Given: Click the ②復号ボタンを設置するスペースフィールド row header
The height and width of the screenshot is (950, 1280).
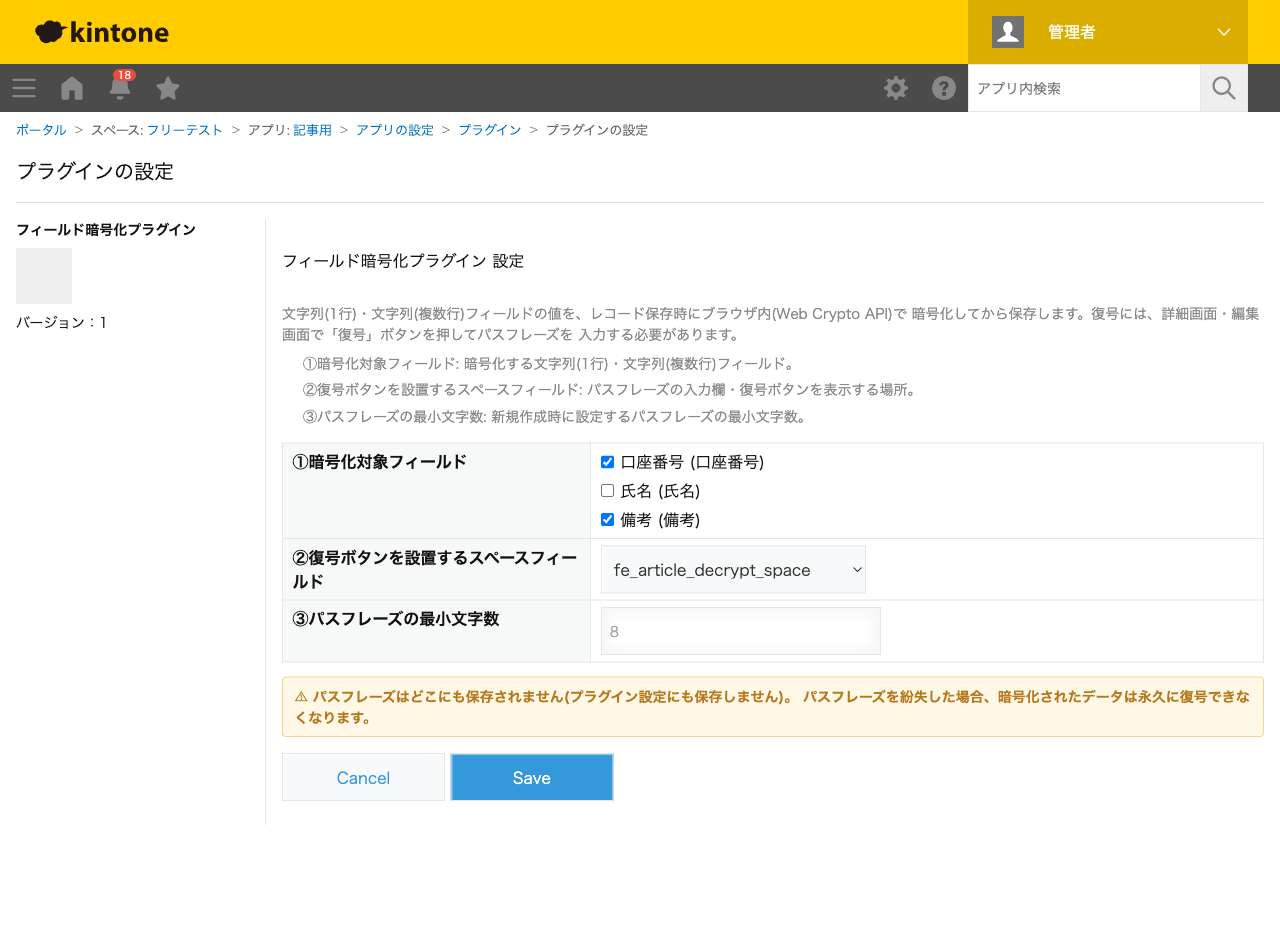Looking at the screenshot, I should point(436,570).
